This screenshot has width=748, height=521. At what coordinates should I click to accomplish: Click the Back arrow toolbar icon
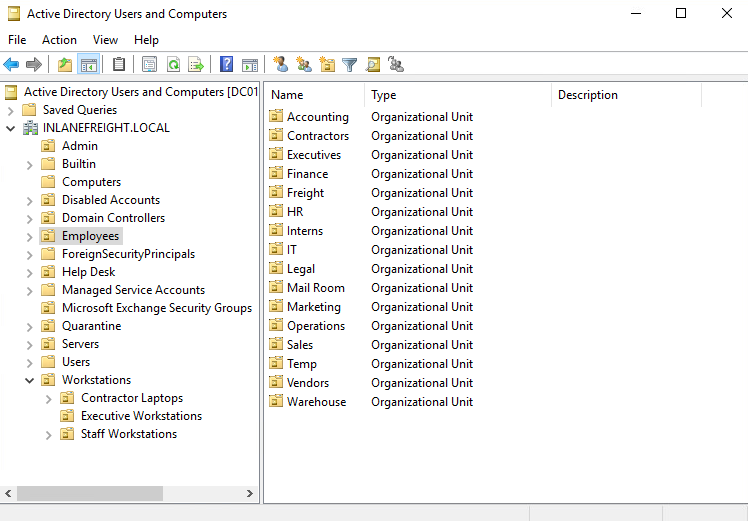pos(12,65)
